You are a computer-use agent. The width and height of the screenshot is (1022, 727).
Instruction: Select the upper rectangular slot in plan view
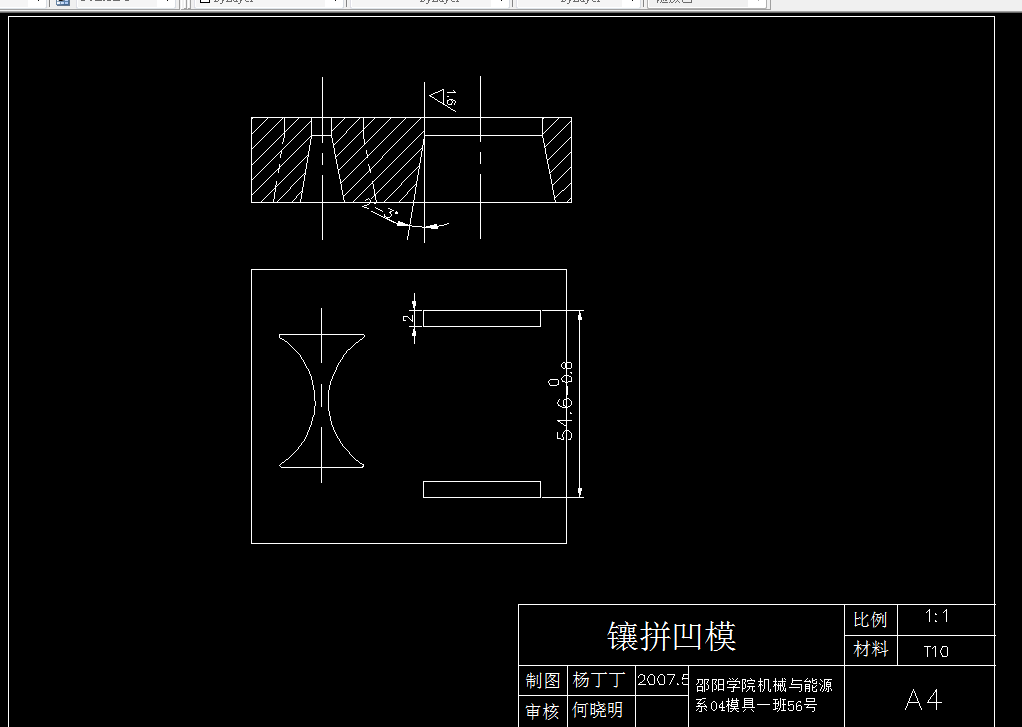click(482, 318)
